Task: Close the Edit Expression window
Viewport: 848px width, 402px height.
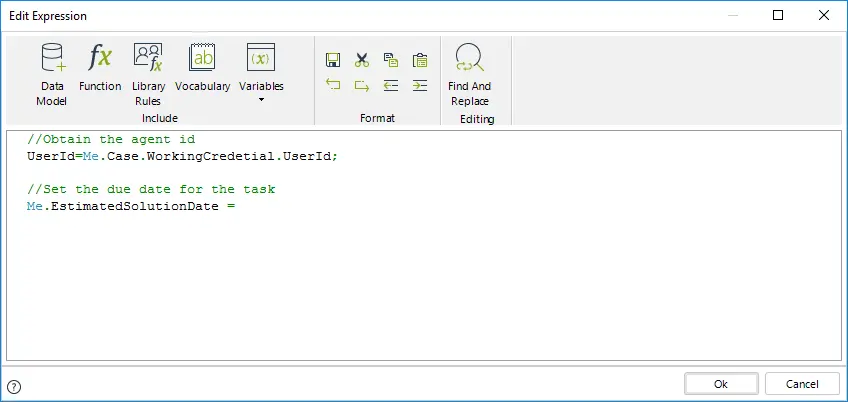Action: coord(824,16)
